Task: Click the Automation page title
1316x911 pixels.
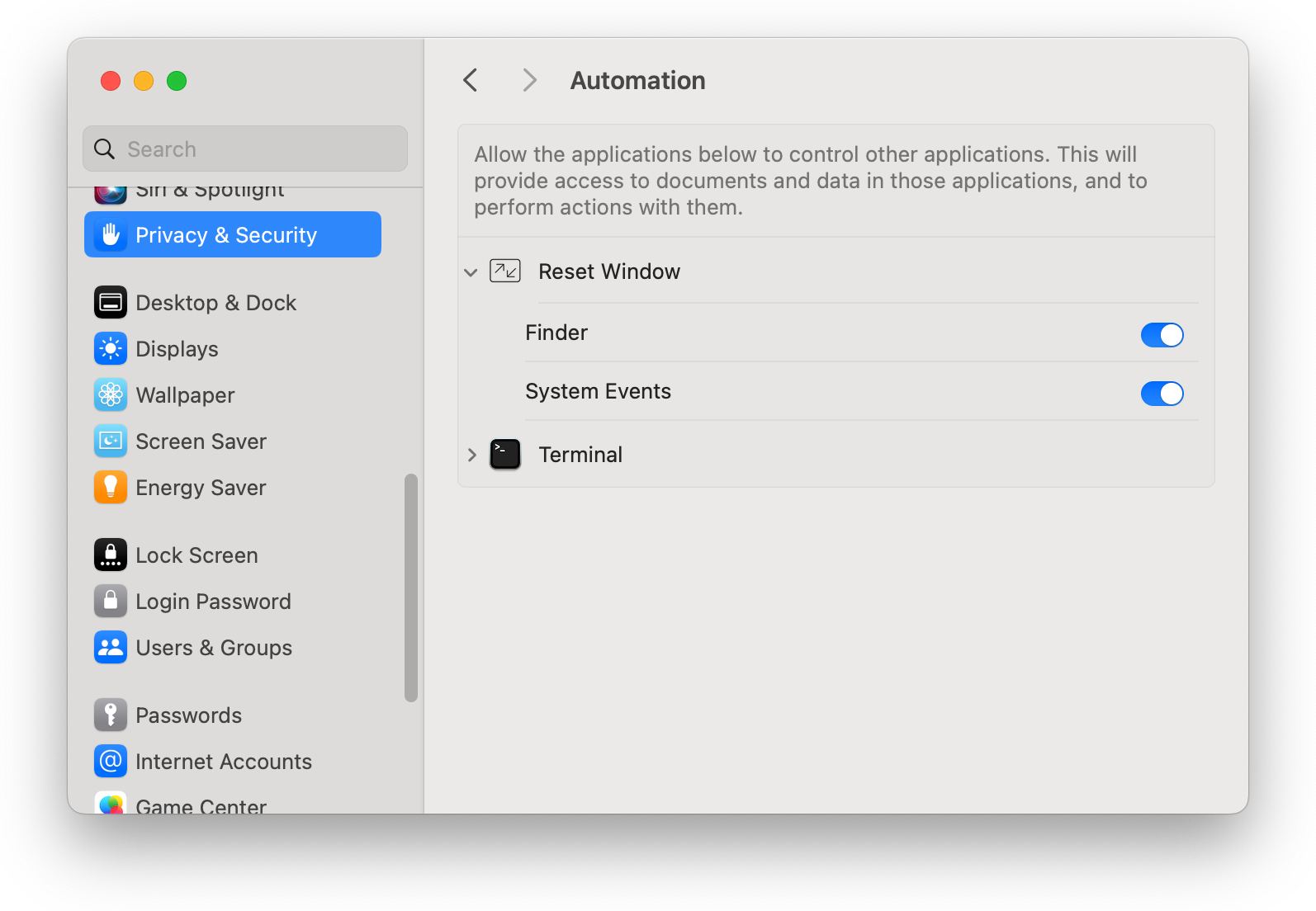Action: coord(638,80)
